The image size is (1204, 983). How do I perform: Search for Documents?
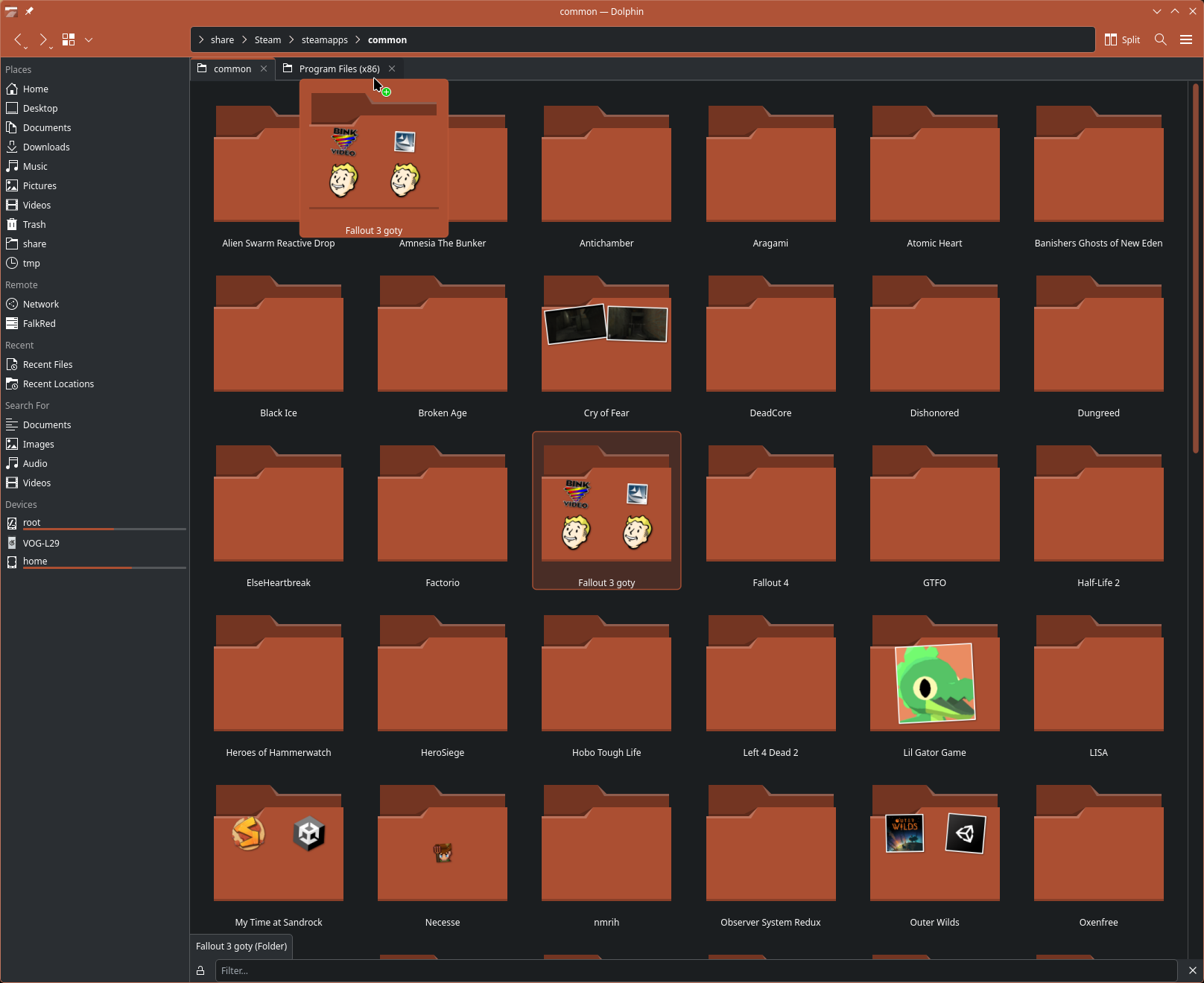(95, 424)
